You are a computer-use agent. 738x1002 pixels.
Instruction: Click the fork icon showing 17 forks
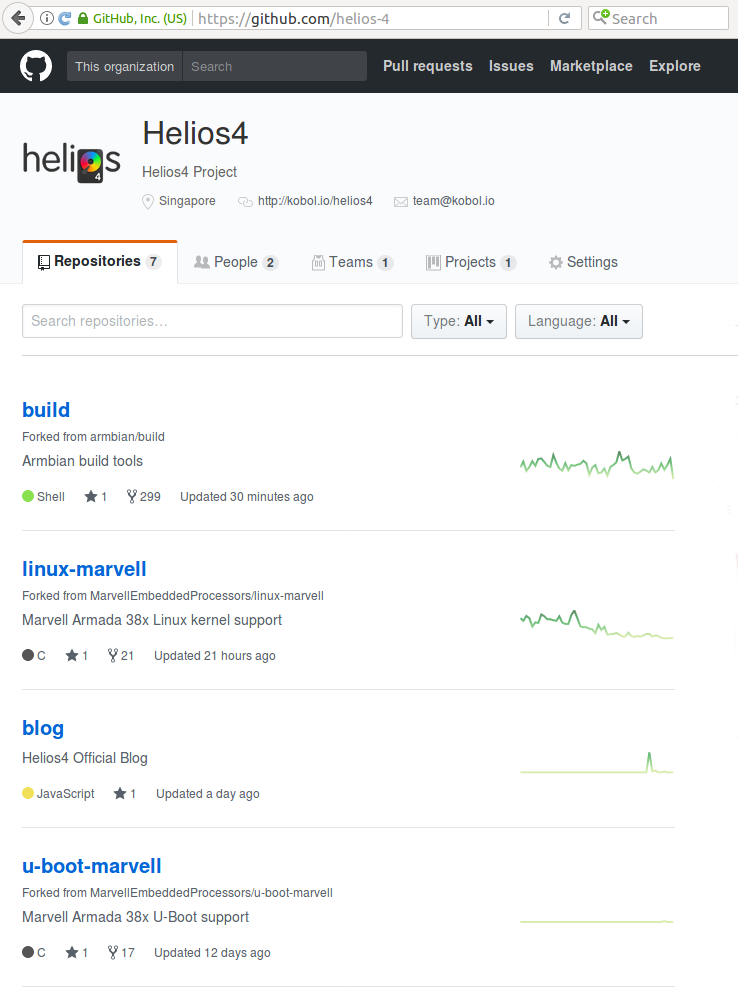[112, 953]
